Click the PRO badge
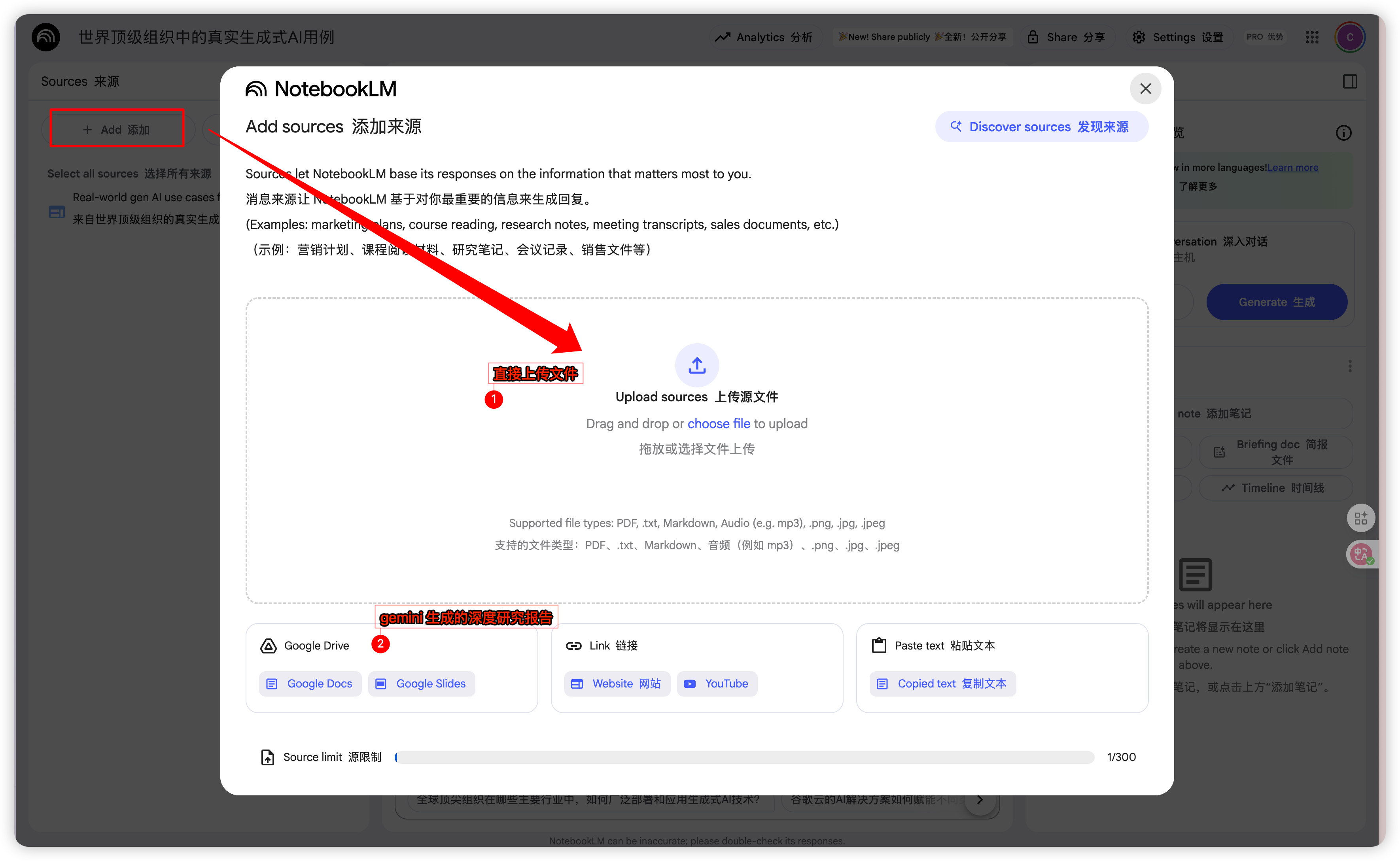The height and width of the screenshot is (861, 1400). [x=1264, y=37]
